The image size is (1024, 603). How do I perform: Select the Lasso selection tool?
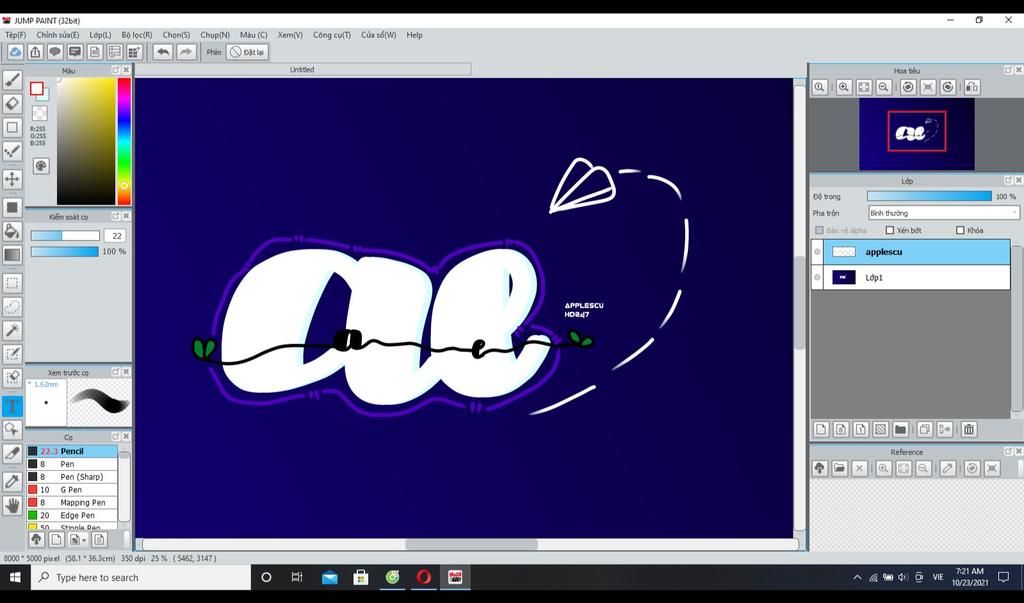[x=12, y=306]
